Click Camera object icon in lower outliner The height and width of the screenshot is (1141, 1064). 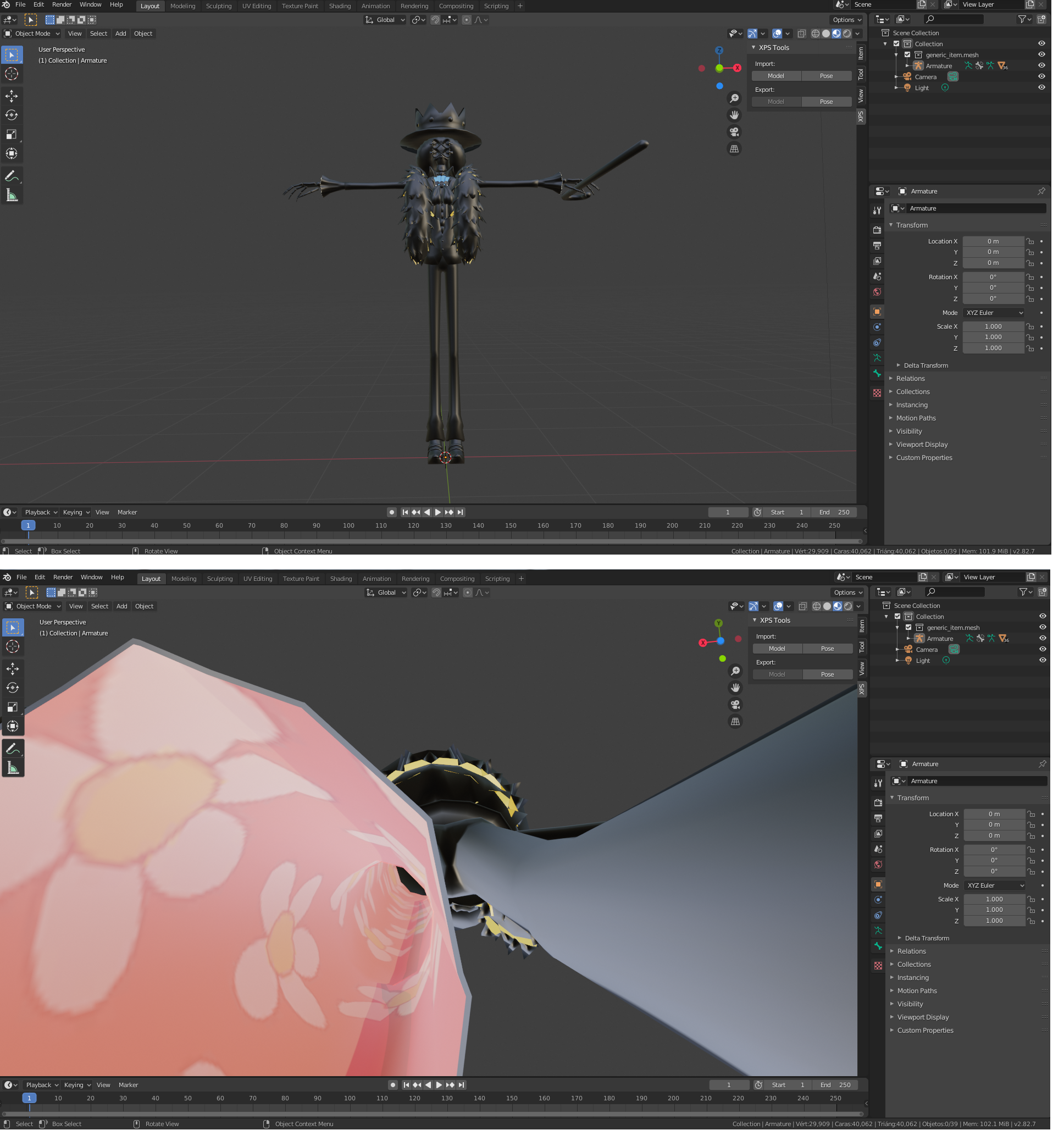pyautogui.click(x=908, y=649)
